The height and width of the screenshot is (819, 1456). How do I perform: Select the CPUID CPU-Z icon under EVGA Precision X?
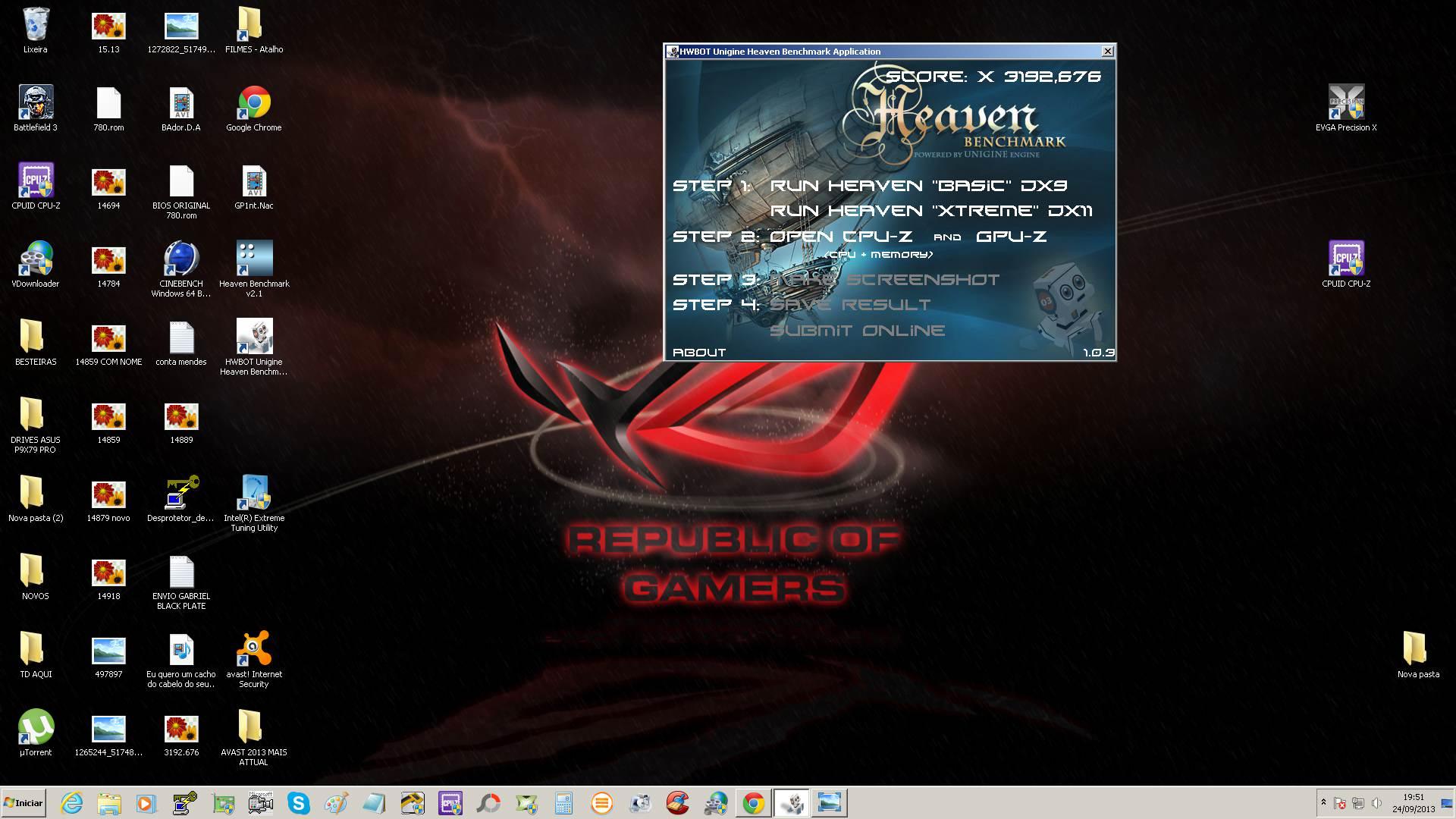tap(1346, 265)
